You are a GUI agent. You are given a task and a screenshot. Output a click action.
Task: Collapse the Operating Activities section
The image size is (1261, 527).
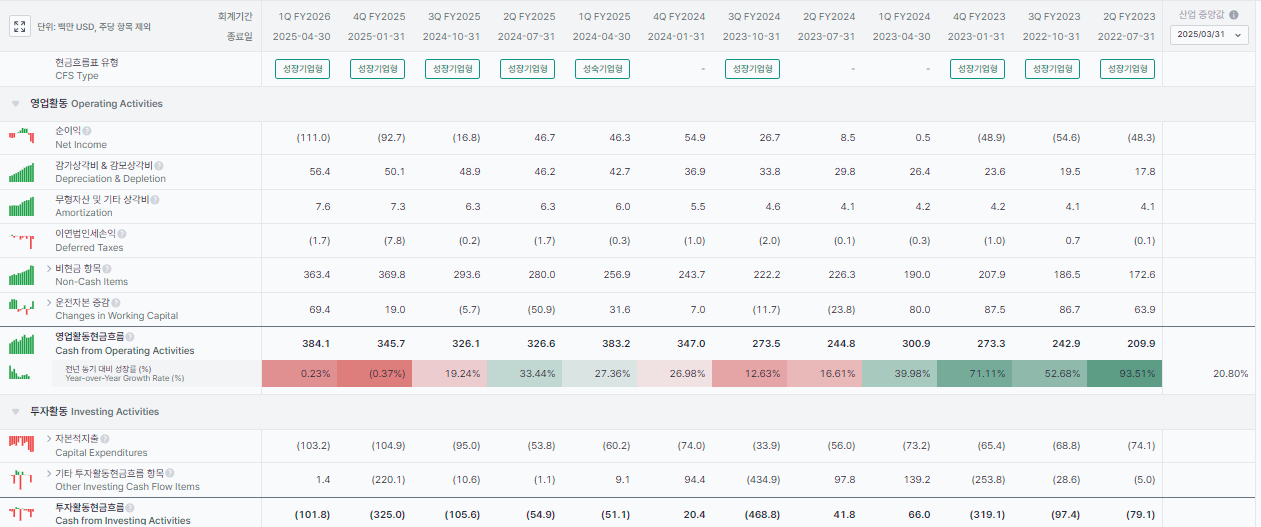pos(16,104)
